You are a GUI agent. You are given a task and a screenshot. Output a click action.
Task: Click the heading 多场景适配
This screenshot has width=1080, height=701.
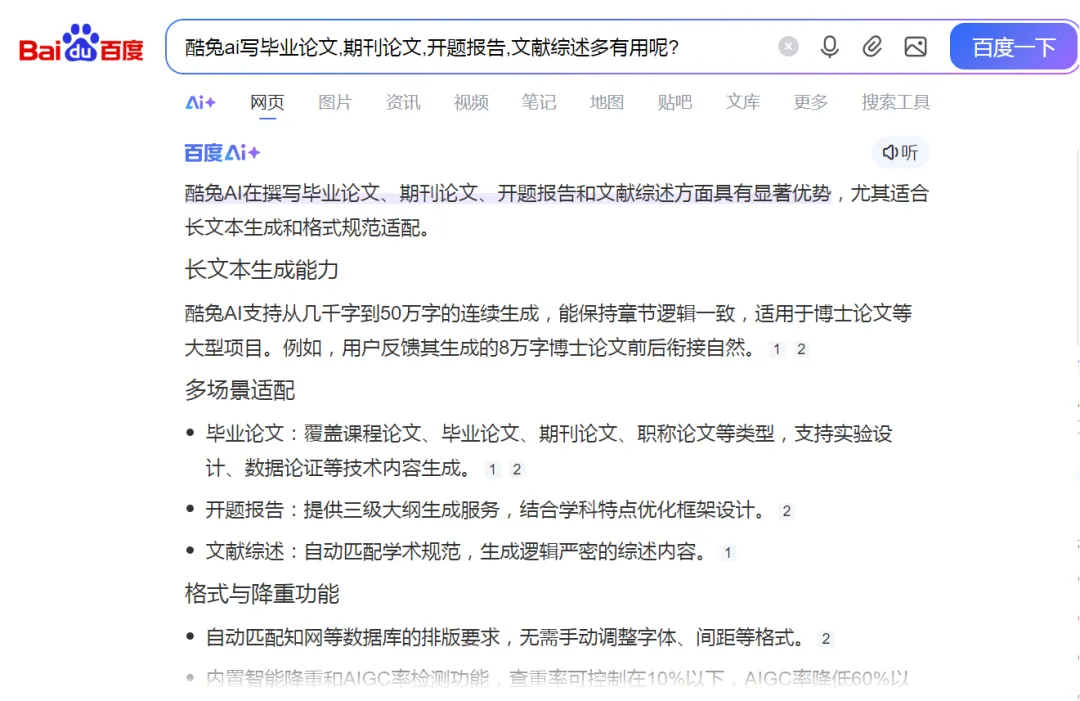tap(240, 390)
